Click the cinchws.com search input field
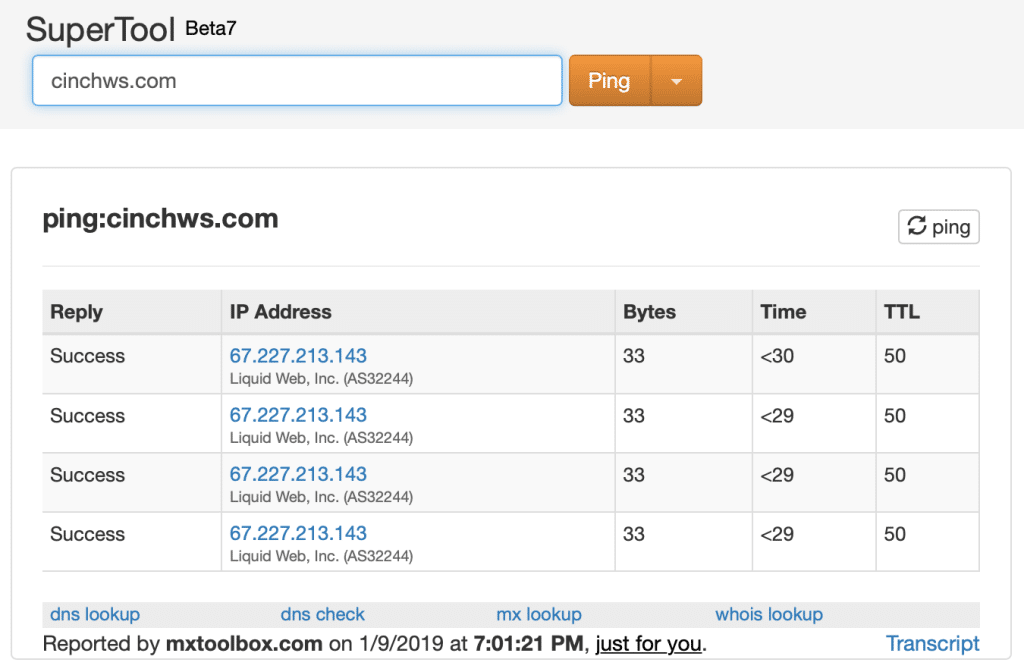The width and height of the screenshot is (1024, 672). [297, 81]
